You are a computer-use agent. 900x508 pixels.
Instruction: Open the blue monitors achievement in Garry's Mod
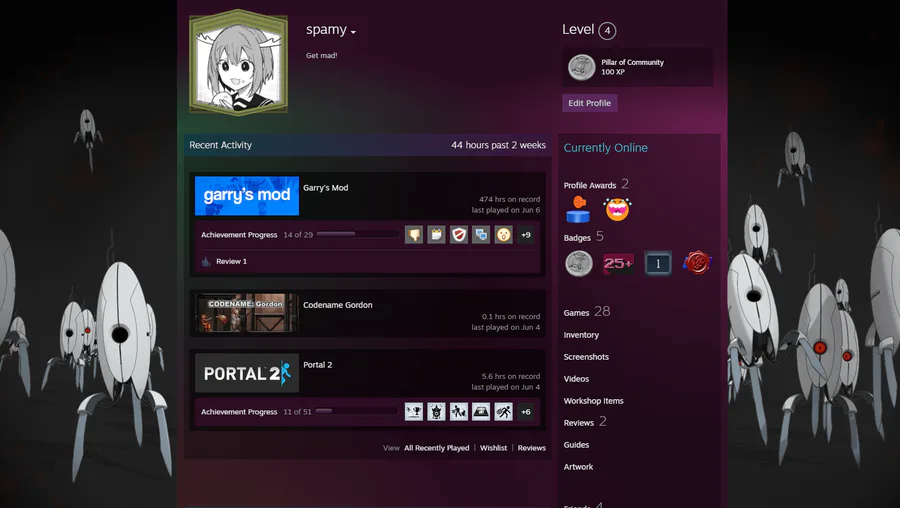pyautogui.click(x=481, y=235)
